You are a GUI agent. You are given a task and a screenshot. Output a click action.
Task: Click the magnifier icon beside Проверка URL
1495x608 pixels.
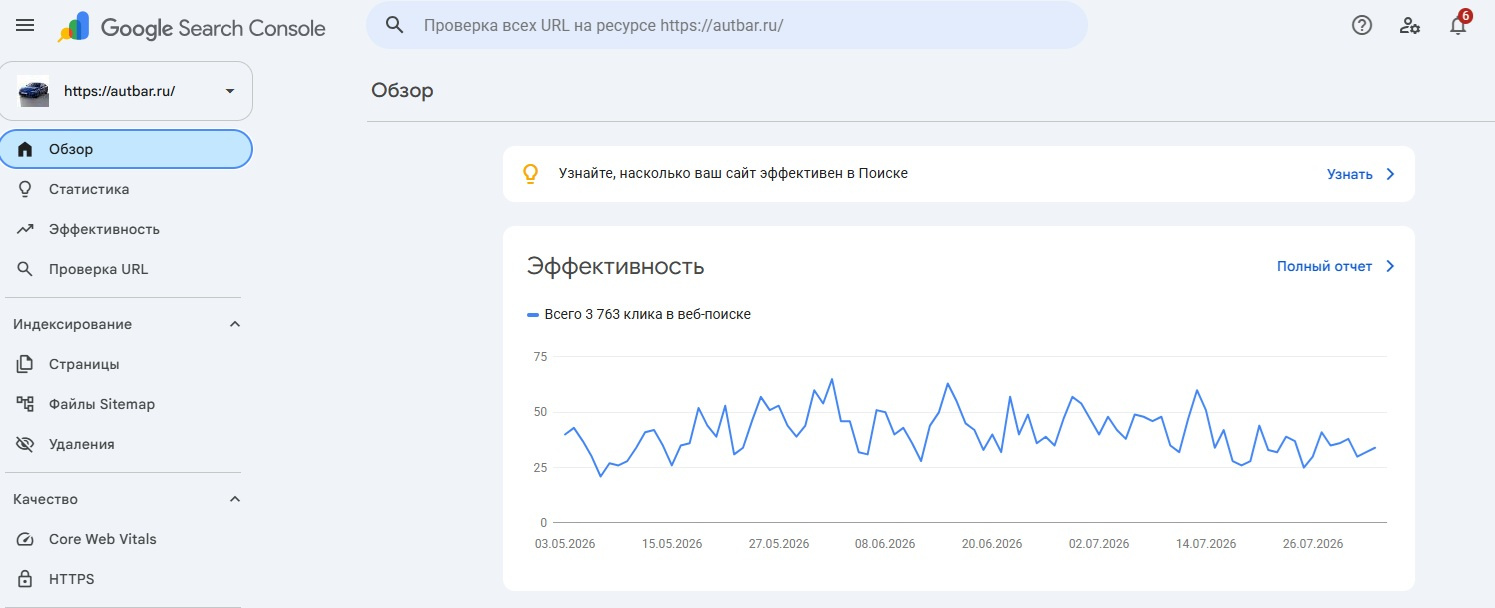coord(26,269)
